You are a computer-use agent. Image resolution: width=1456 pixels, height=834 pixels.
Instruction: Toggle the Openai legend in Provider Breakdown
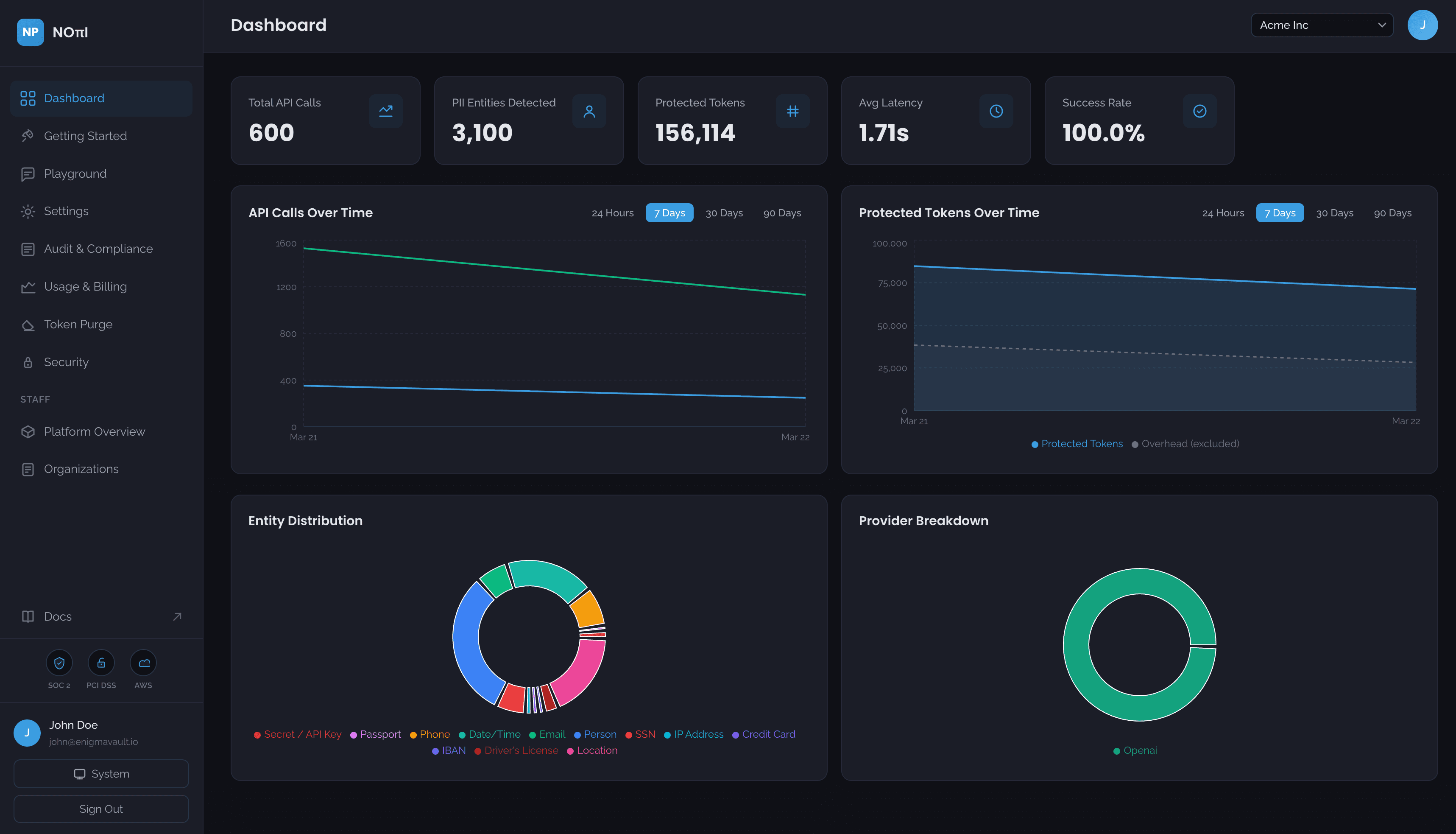[x=1135, y=750]
